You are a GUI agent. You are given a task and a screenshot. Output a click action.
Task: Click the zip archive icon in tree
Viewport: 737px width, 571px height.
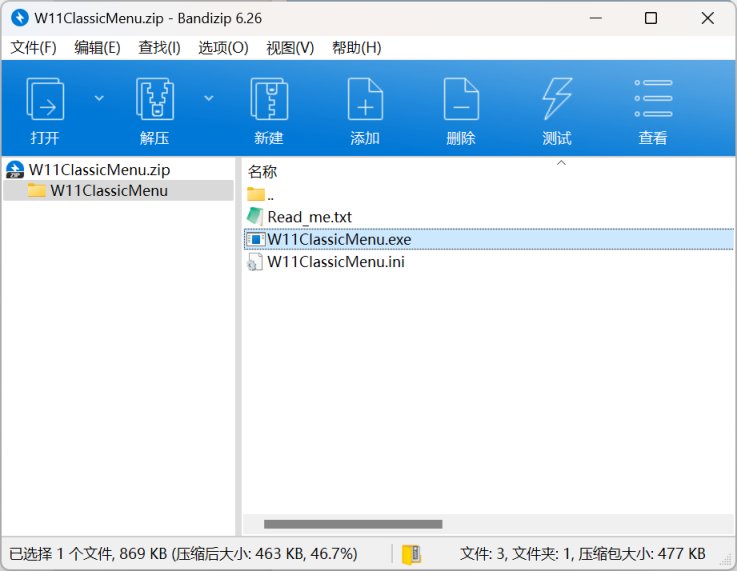(15, 170)
